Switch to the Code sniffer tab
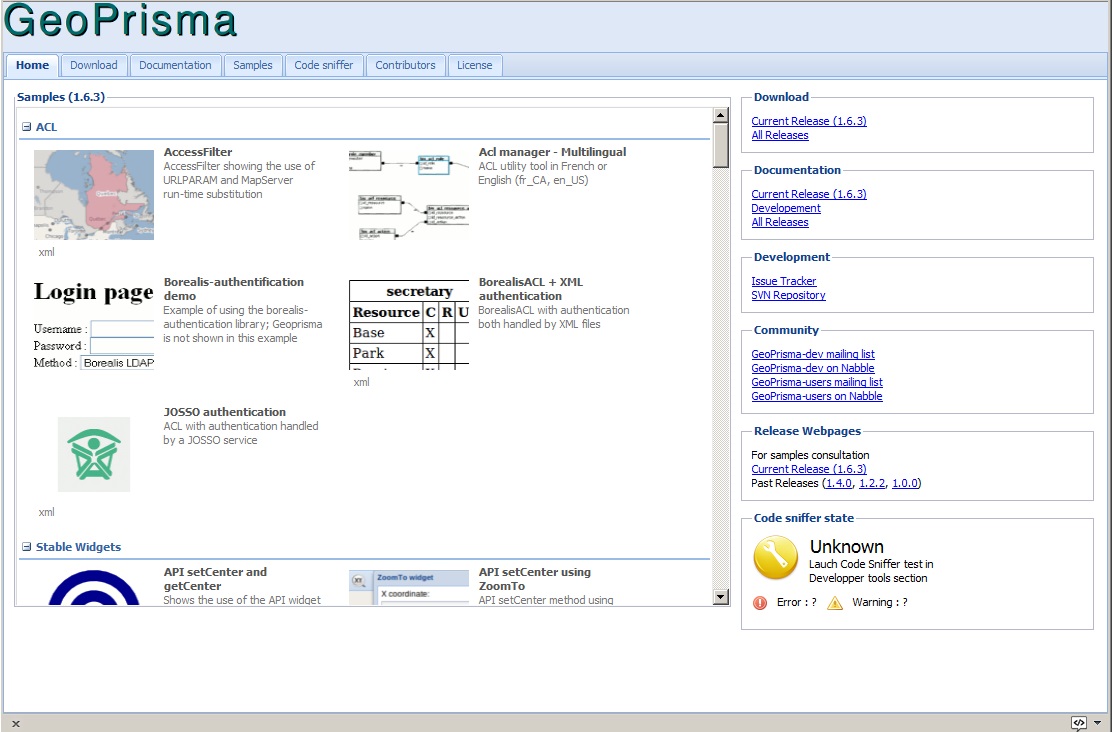 tap(324, 65)
